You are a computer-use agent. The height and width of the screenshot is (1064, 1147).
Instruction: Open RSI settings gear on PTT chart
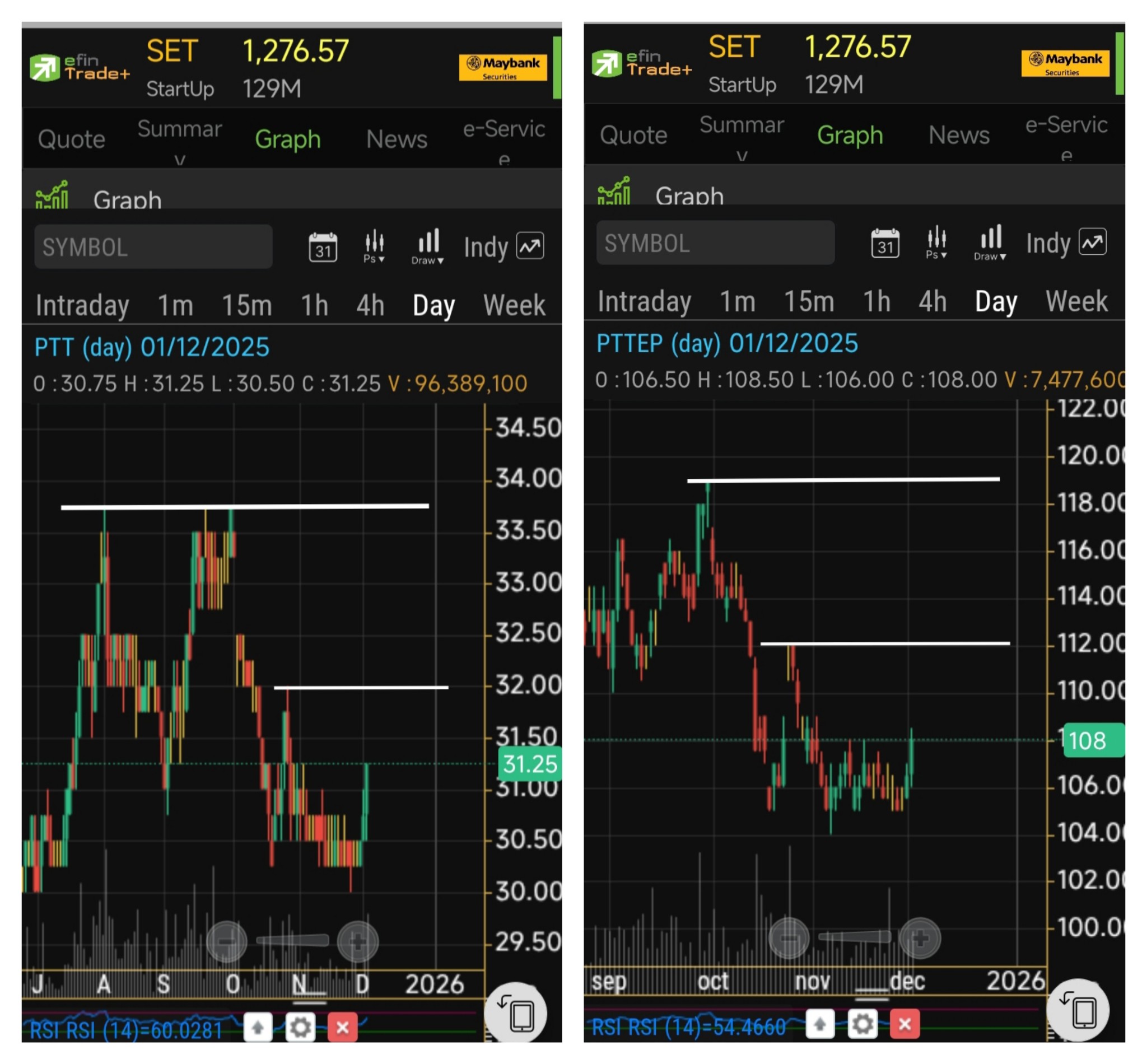coord(300,1027)
